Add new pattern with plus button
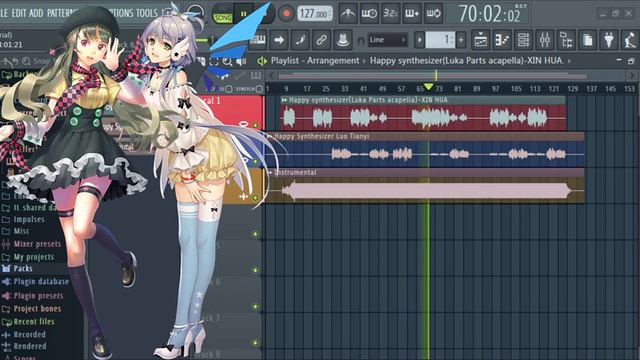The image size is (640, 360). [x=461, y=40]
